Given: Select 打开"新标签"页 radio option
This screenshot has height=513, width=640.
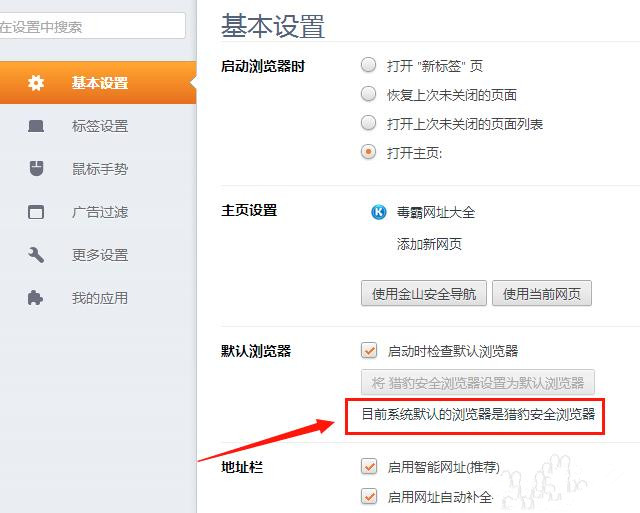Looking at the screenshot, I should pyautogui.click(x=369, y=66).
